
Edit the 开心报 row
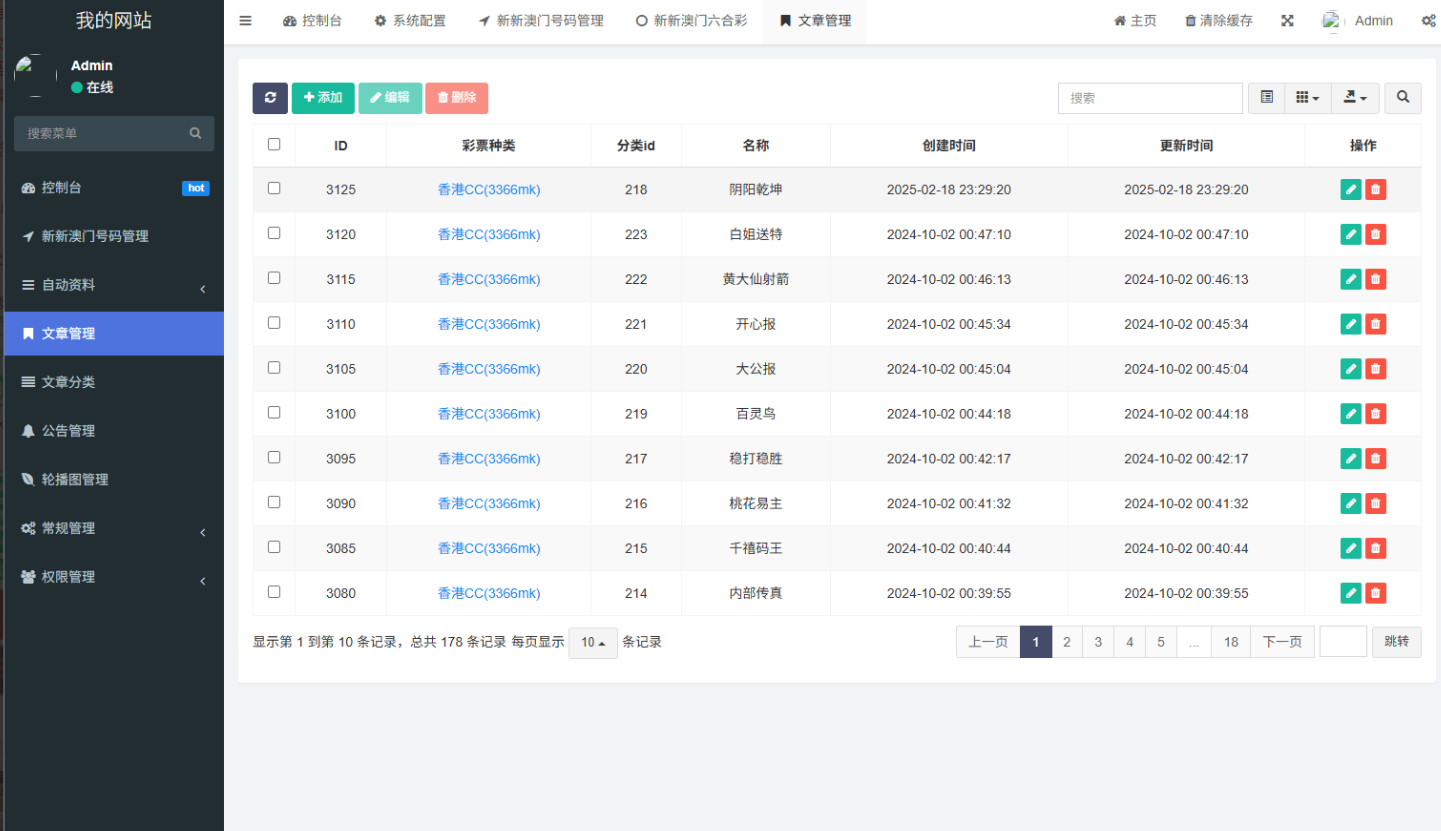1351,324
